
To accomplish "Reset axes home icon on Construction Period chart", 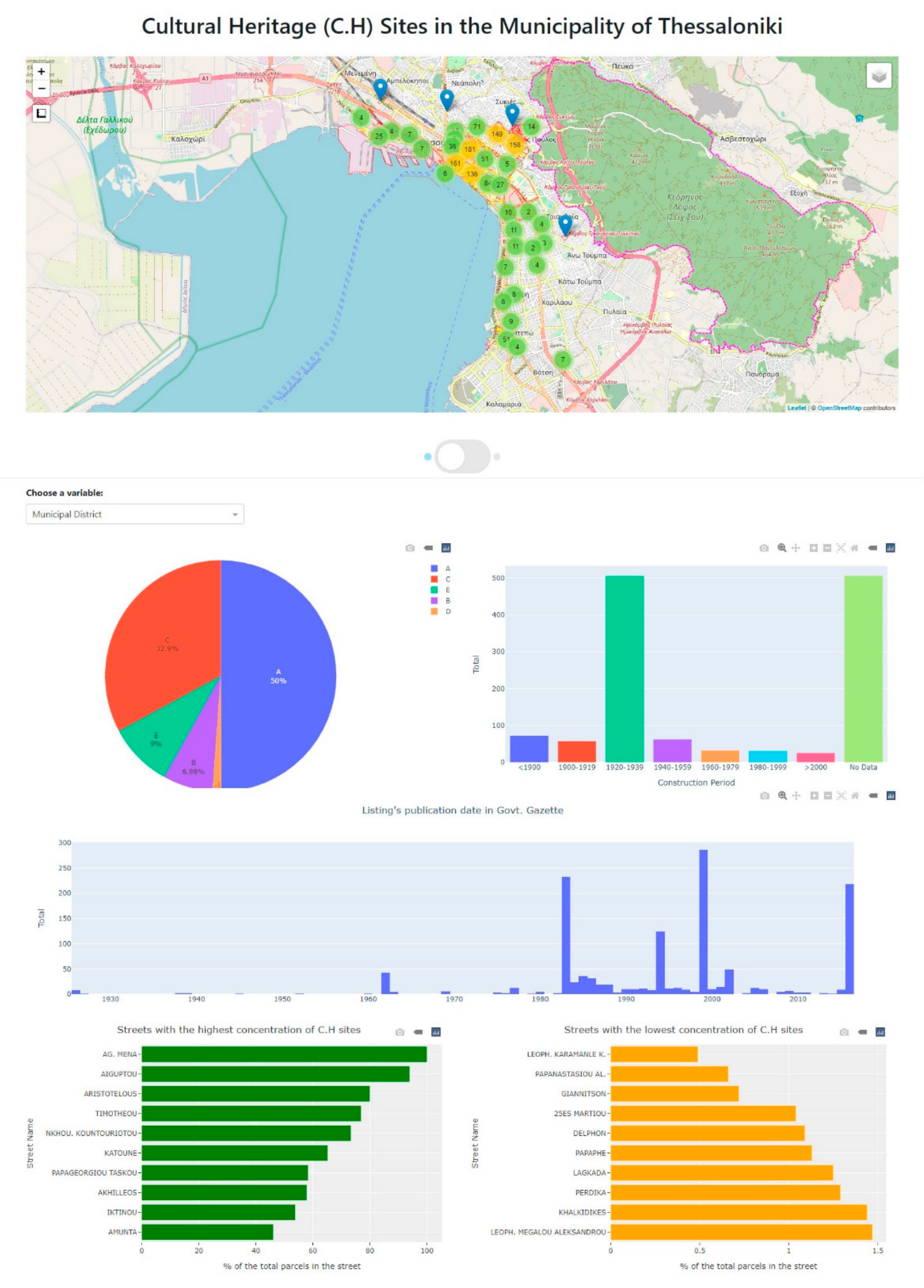I will point(854,548).
